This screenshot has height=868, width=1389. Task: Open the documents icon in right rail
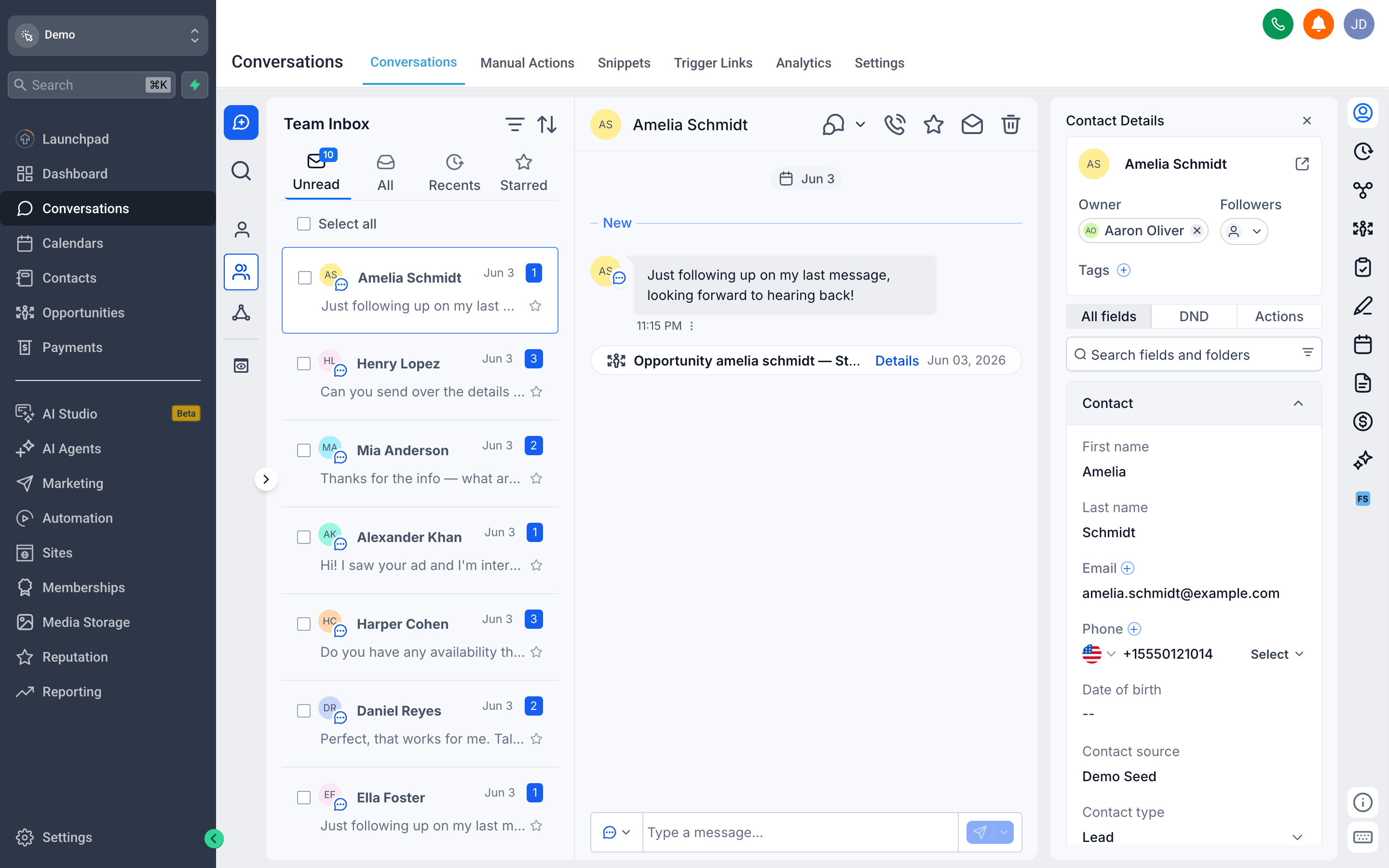click(x=1362, y=383)
